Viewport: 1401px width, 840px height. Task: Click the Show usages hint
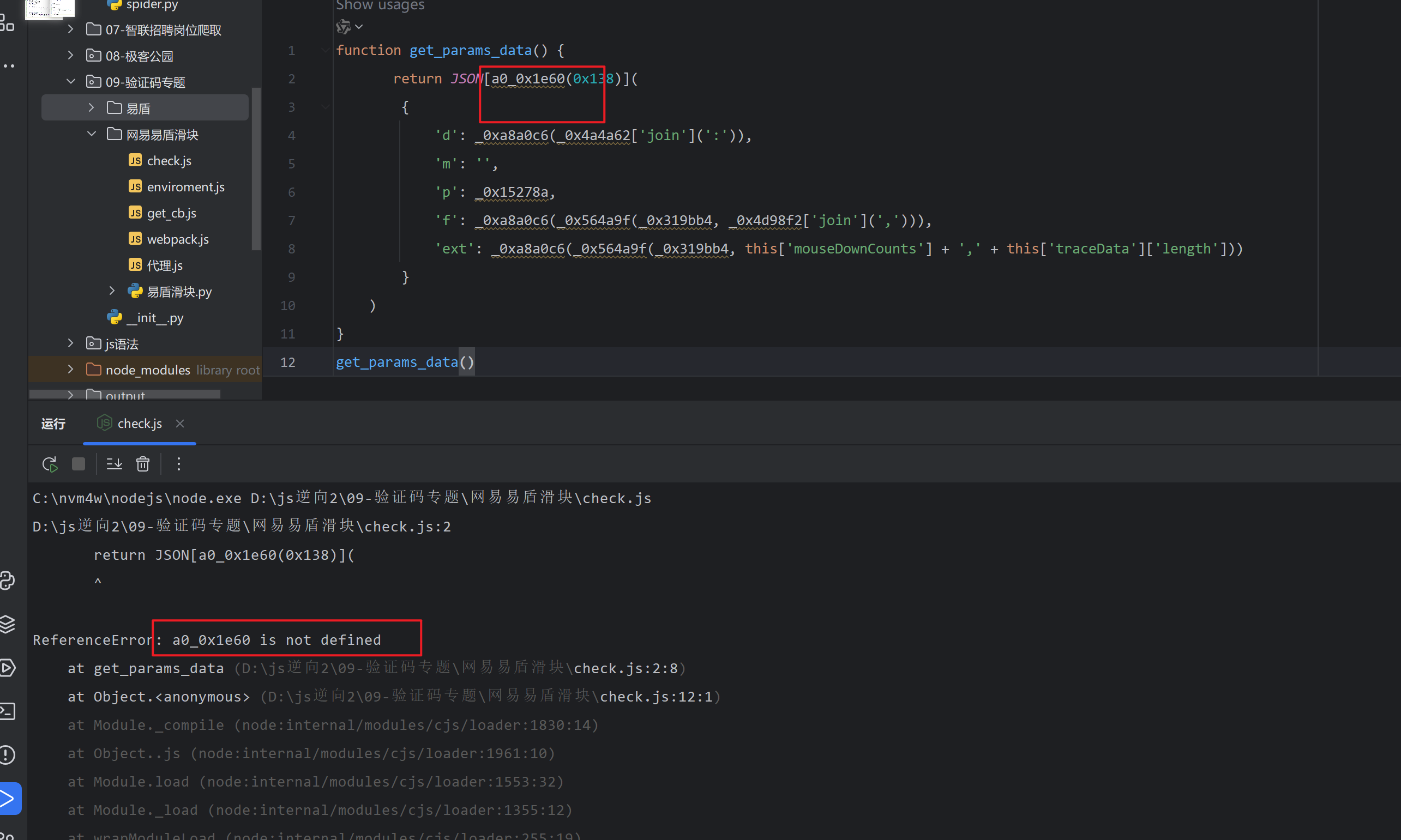pos(380,5)
